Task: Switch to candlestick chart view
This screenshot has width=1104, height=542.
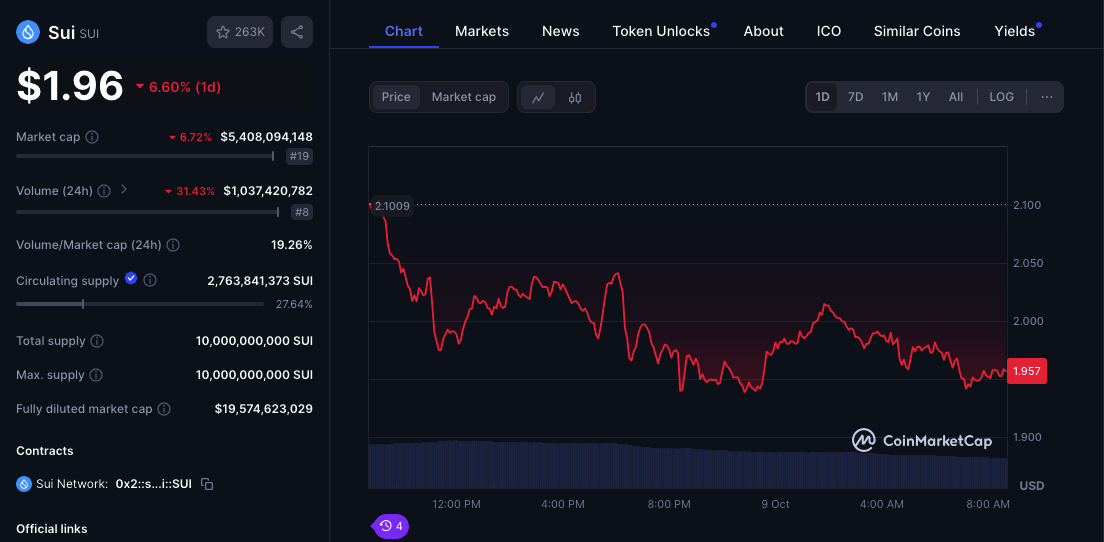Action: tap(575, 97)
